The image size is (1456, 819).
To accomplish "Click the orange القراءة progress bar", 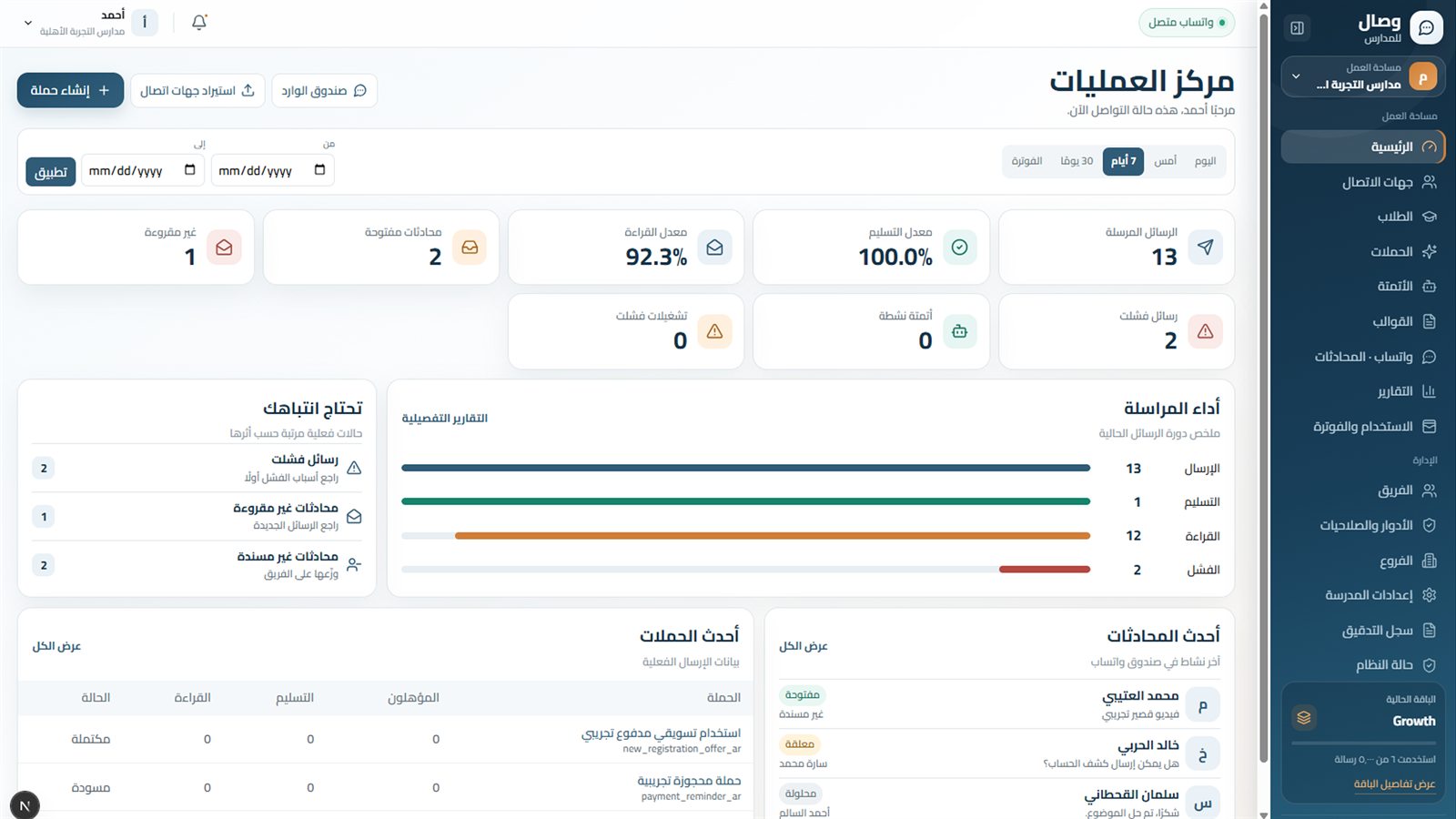I will click(773, 536).
